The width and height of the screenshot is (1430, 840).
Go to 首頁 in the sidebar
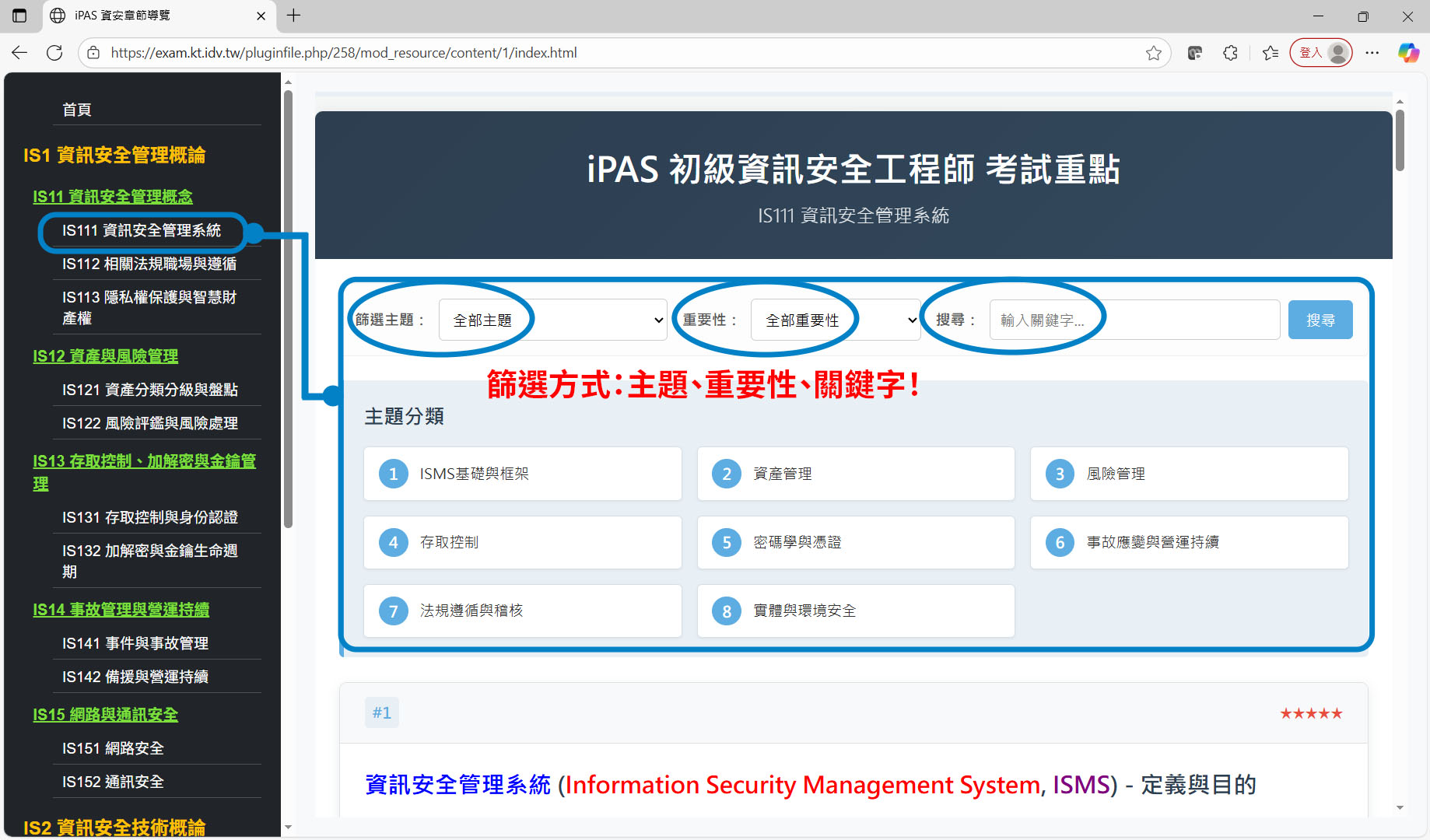tap(77, 110)
